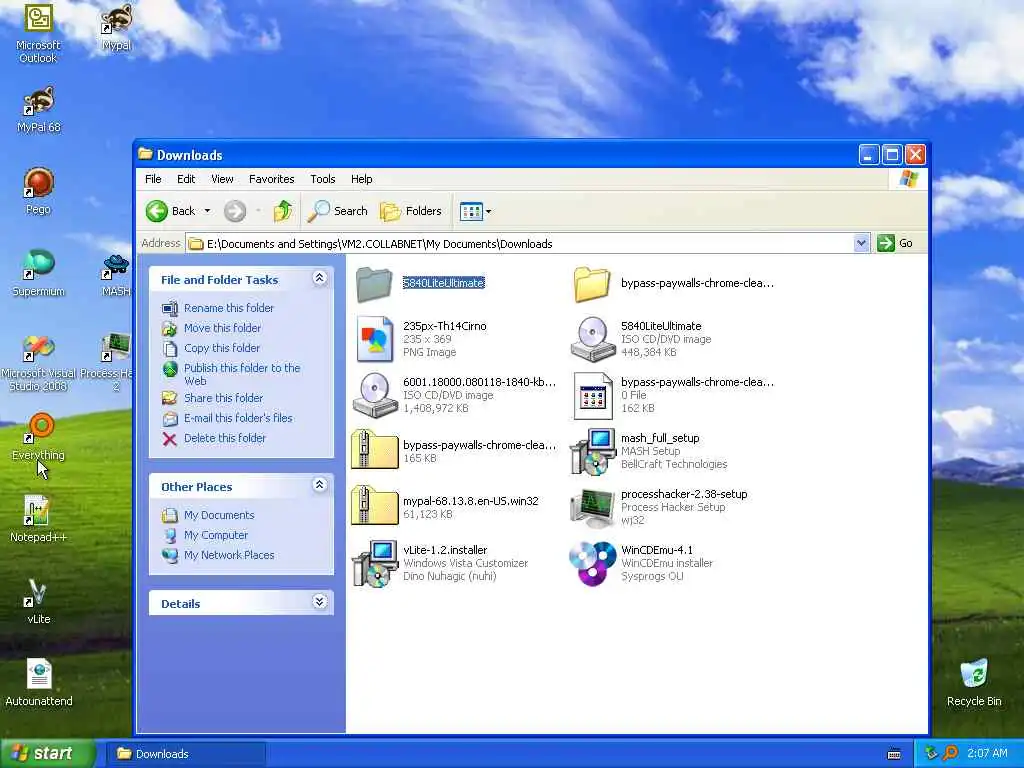The height and width of the screenshot is (768, 1024).
Task: Open the View menu
Action: 222,179
